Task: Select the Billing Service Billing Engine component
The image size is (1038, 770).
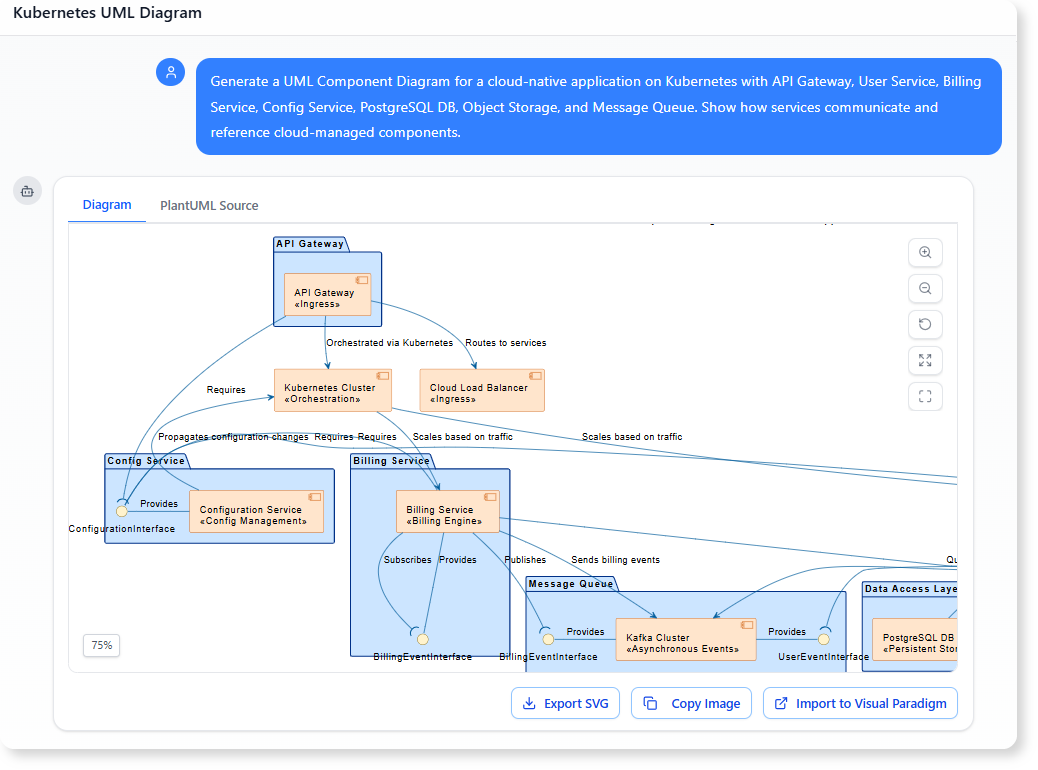Action: 447,510
